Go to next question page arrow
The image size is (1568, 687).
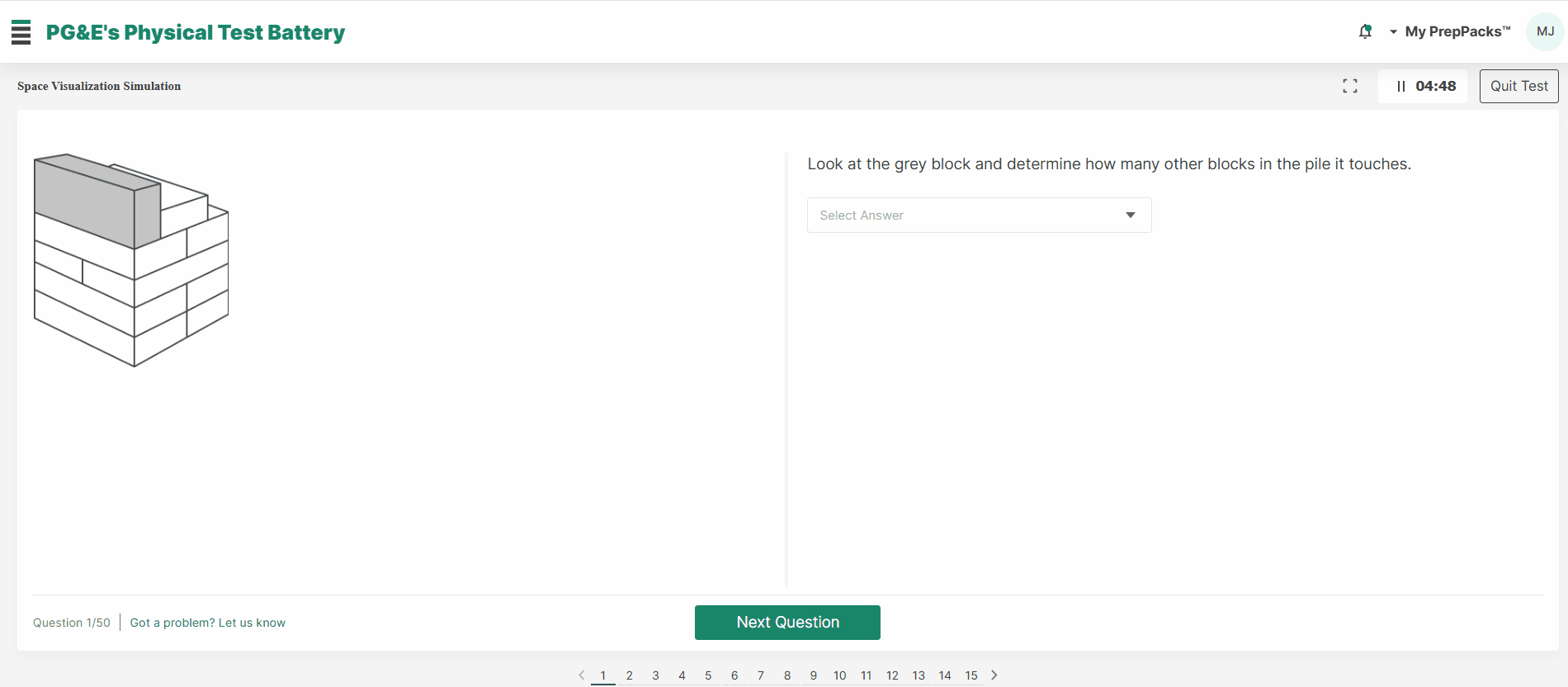[x=994, y=675]
